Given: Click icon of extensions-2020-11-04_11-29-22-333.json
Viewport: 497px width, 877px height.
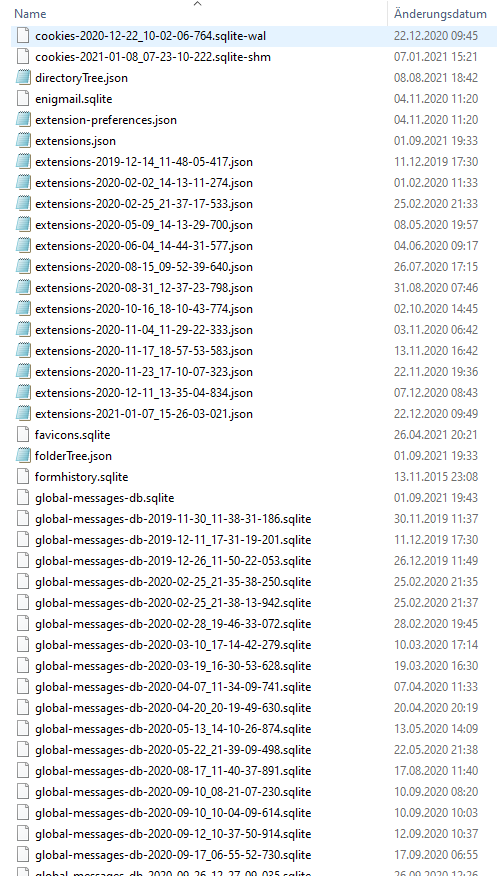Looking at the screenshot, I should (x=22, y=330).
